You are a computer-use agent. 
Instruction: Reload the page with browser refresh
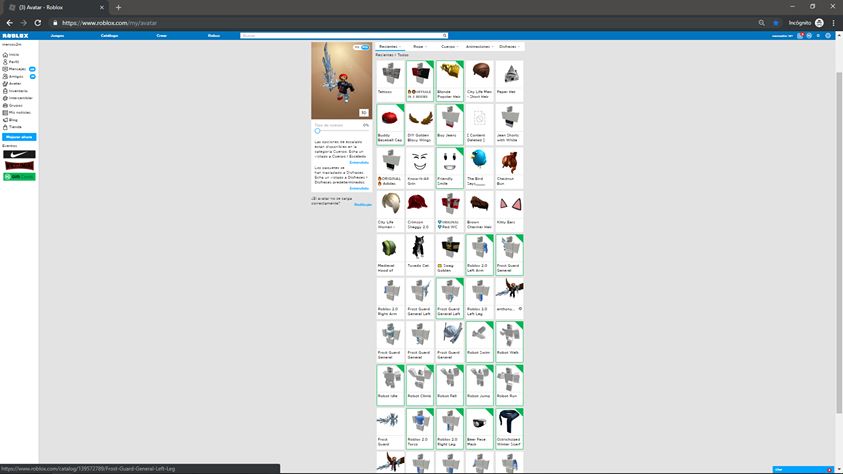38,23
